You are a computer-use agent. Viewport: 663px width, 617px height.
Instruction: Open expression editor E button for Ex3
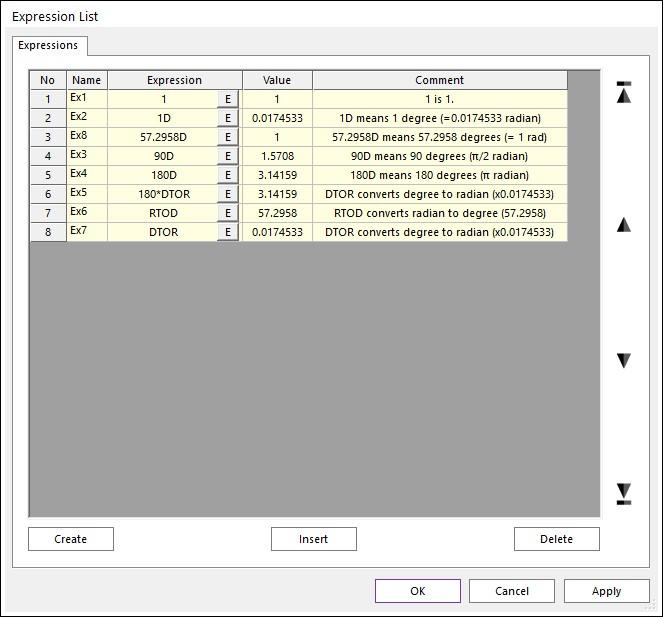[x=228, y=156]
